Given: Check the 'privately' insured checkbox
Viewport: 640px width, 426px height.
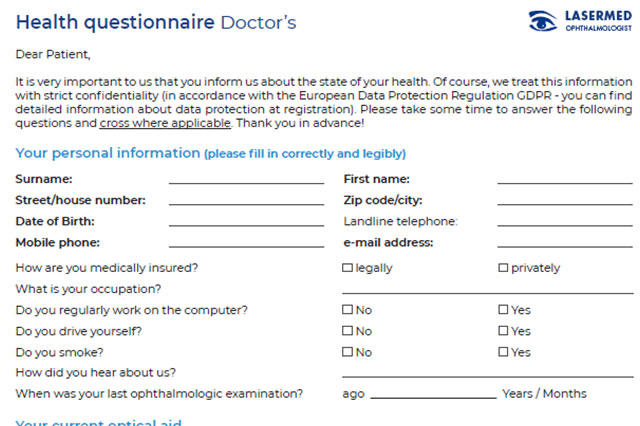Looking at the screenshot, I should [x=503, y=268].
